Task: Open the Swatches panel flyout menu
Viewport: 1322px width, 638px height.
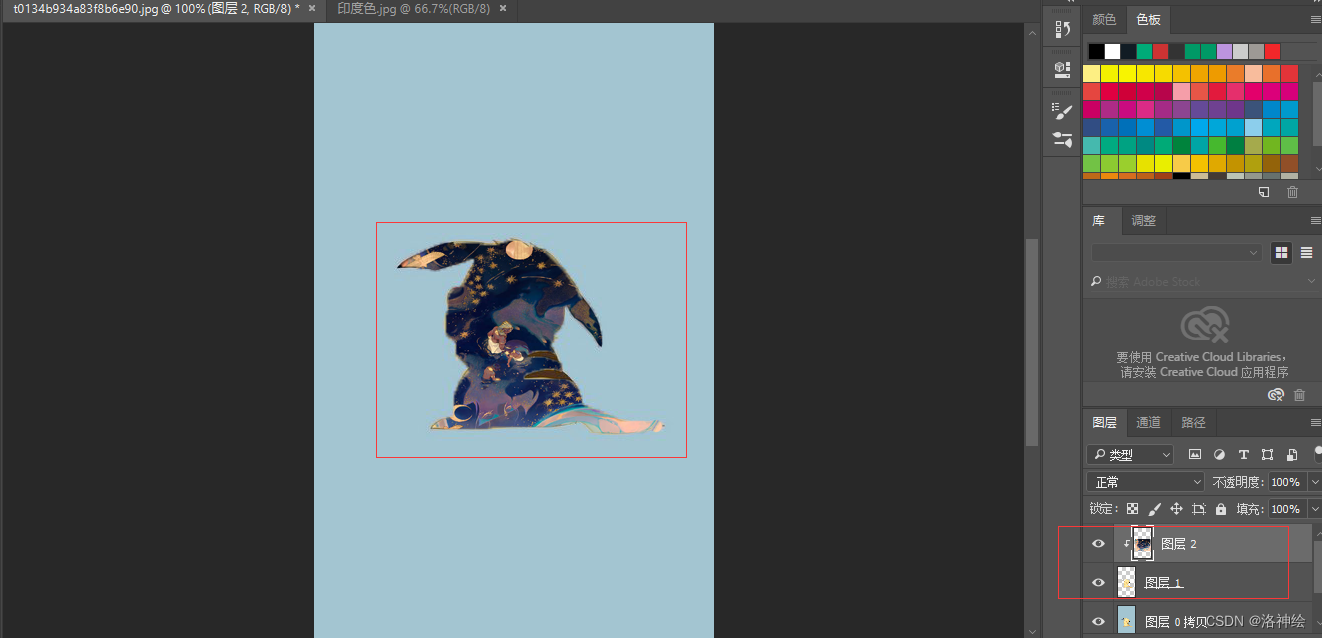Action: click(1315, 19)
